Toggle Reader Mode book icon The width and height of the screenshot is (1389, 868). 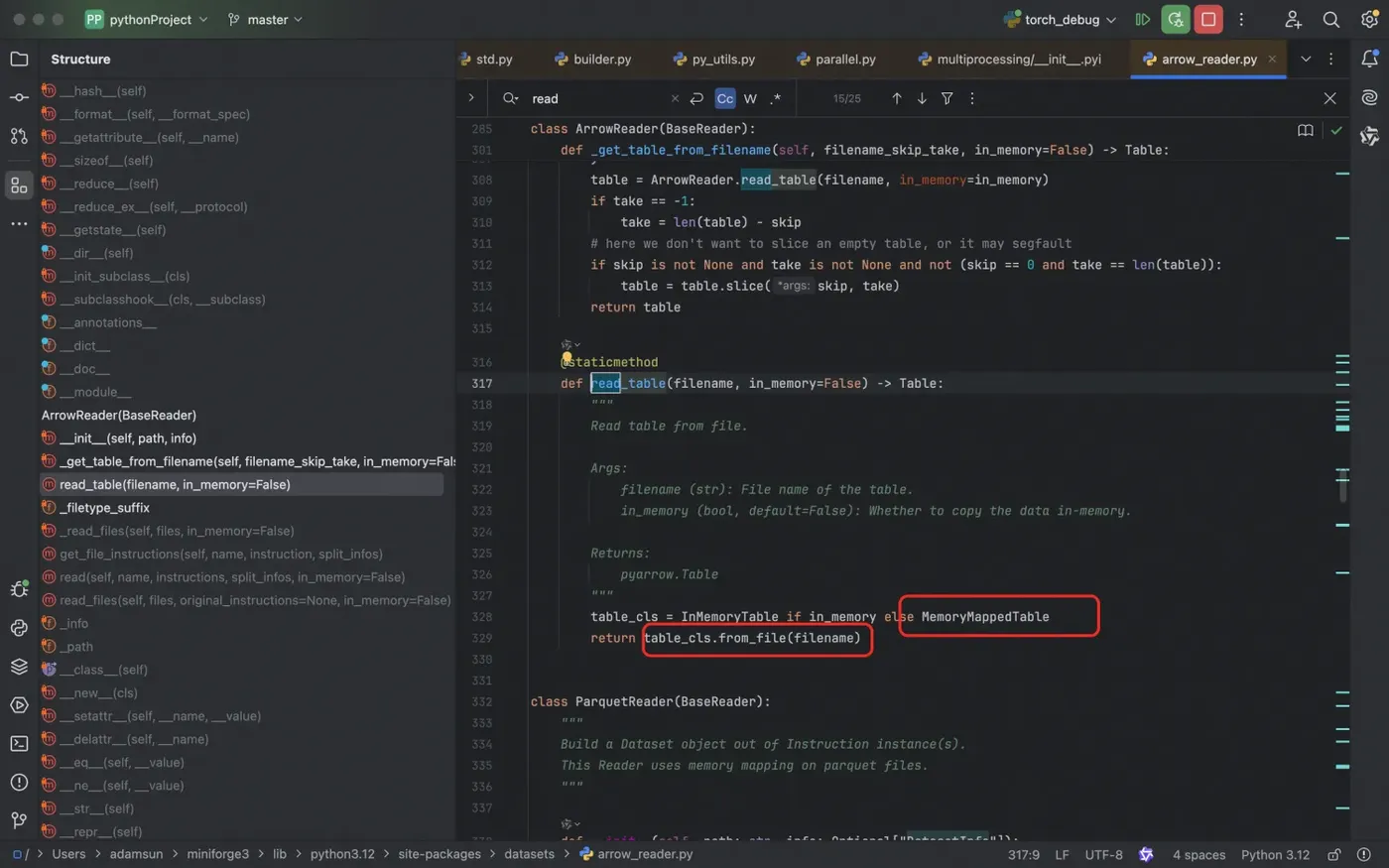coord(1306,130)
